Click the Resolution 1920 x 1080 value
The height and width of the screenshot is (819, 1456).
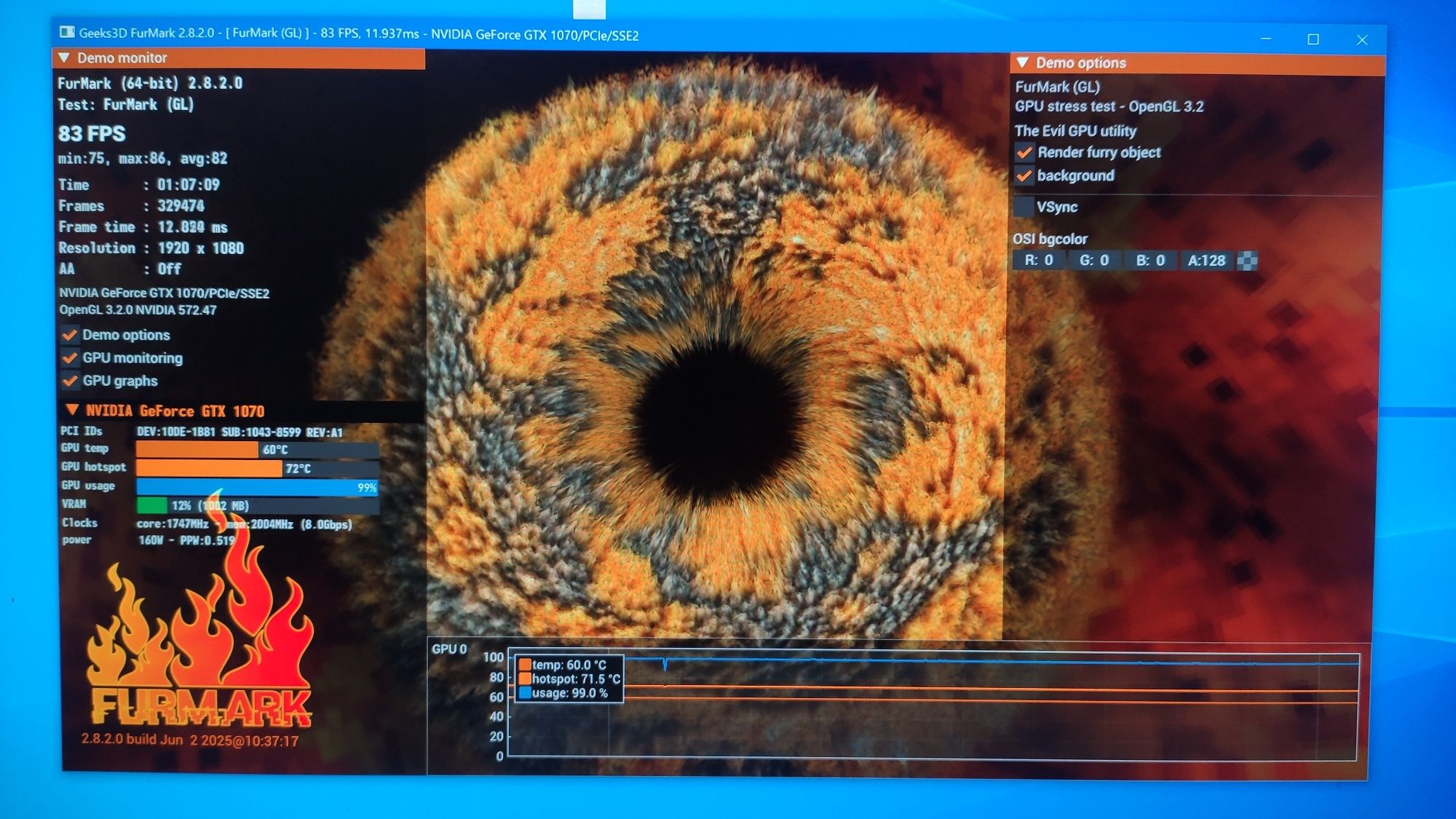point(201,248)
